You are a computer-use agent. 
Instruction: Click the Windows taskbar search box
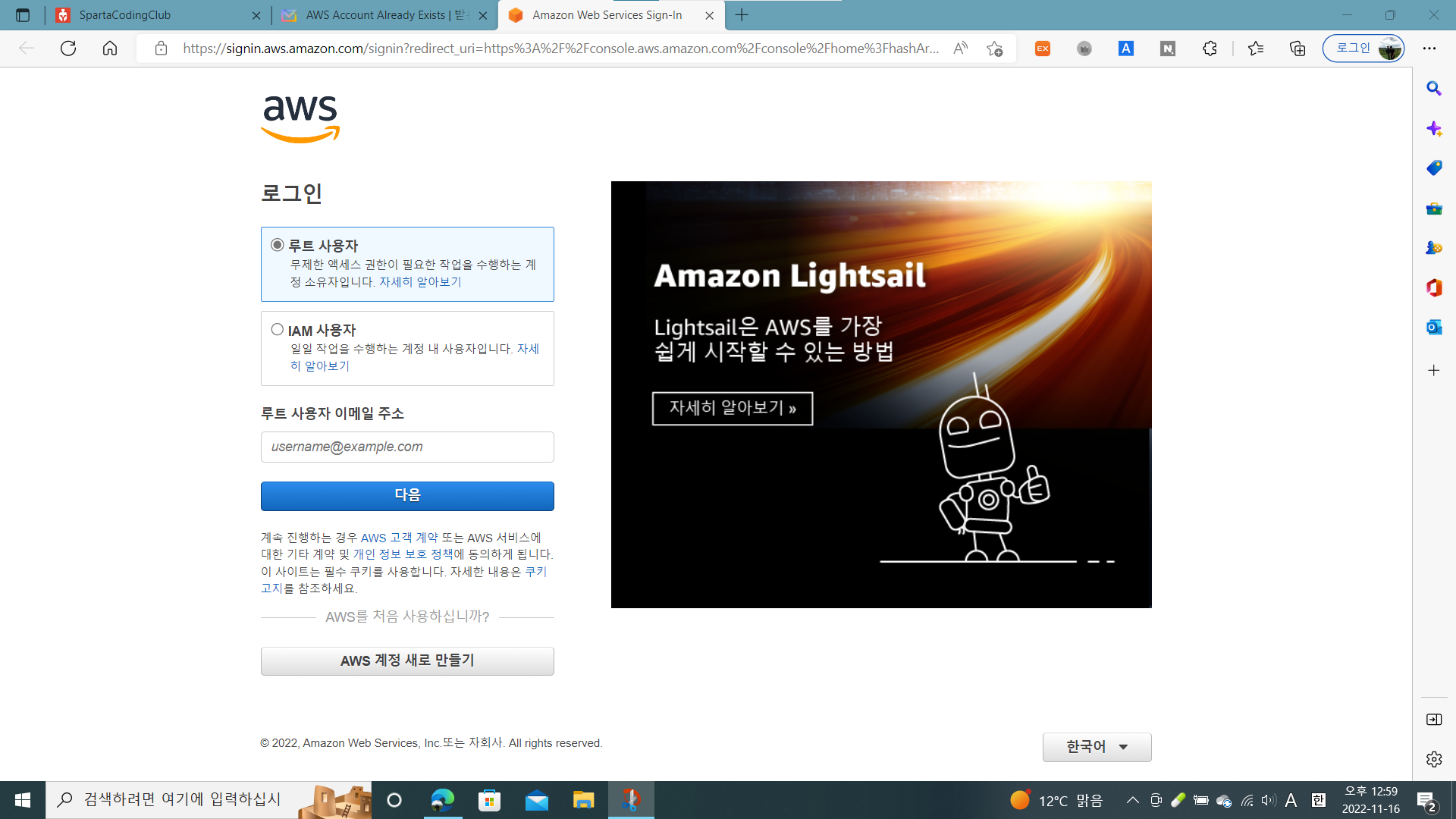tap(209, 800)
